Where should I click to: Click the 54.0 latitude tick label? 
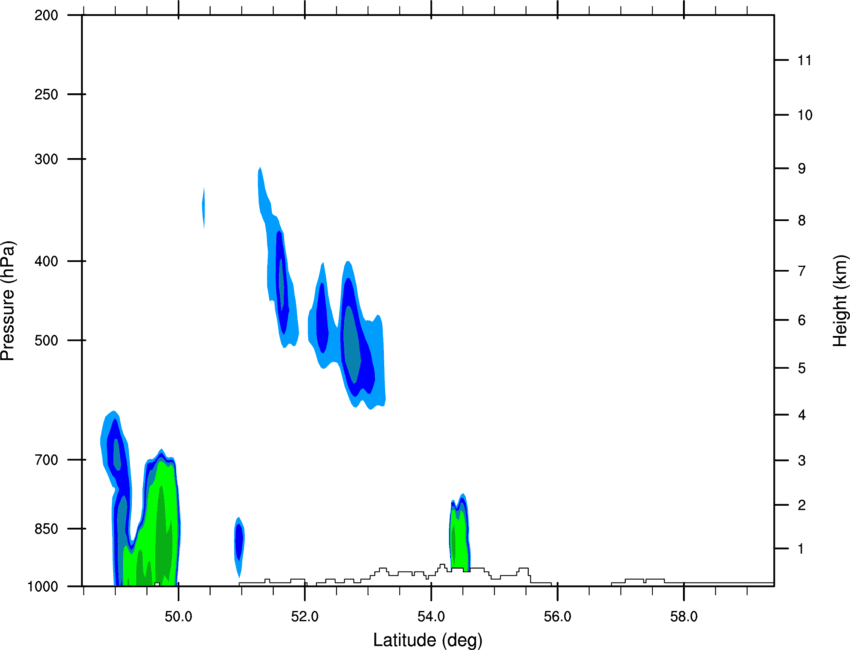coord(431,617)
